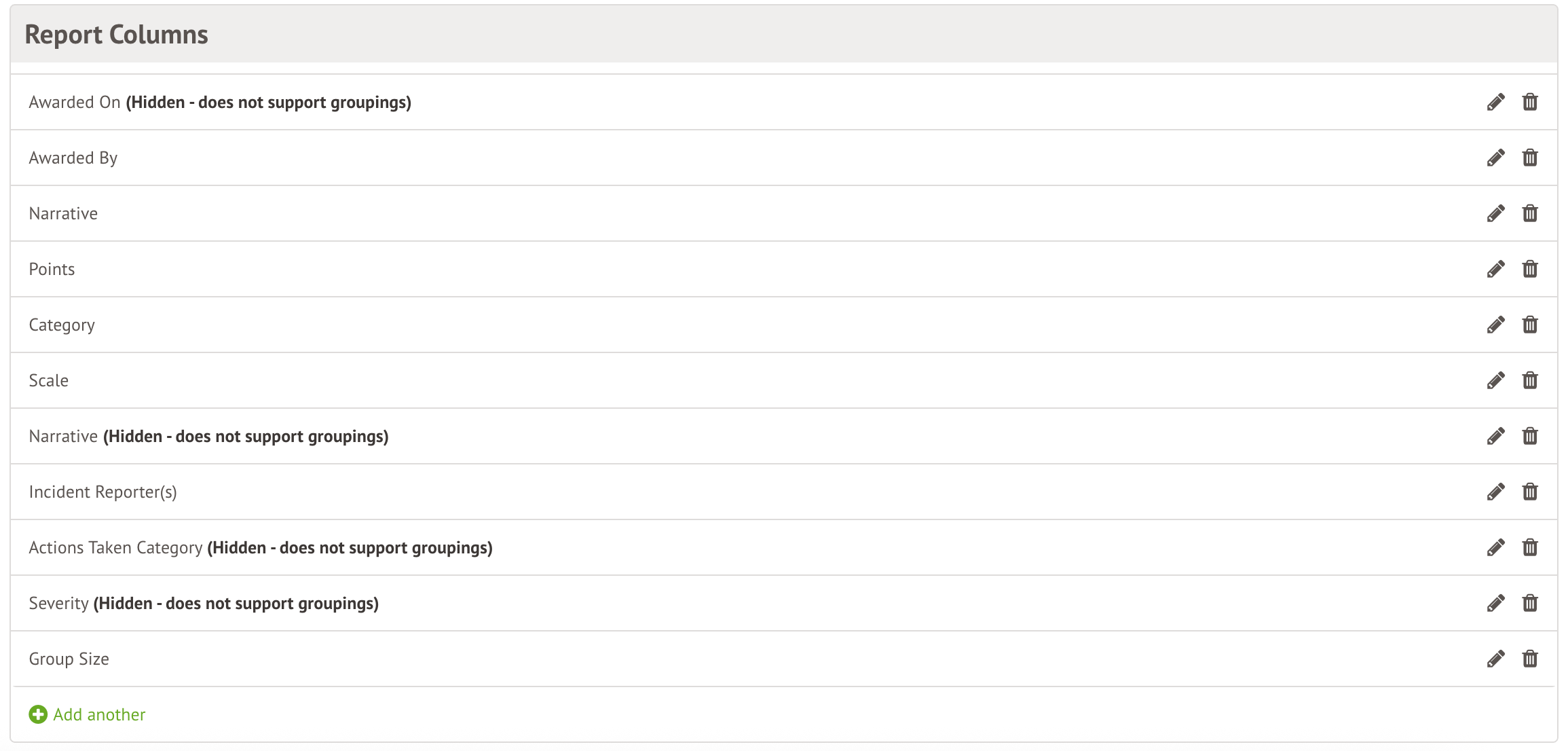The image size is (1568, 751).
Task: Delete the Severity column
Action: [x=1530, y=604]
